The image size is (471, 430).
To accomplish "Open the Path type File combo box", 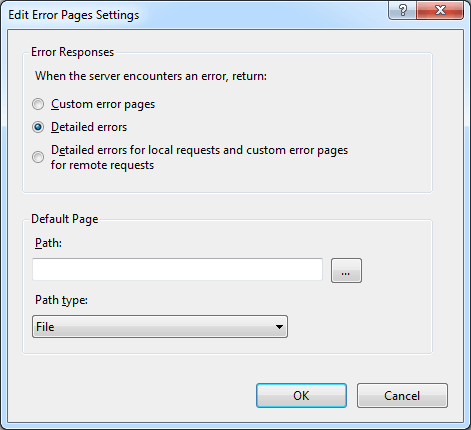I will (x=160, y=327).
